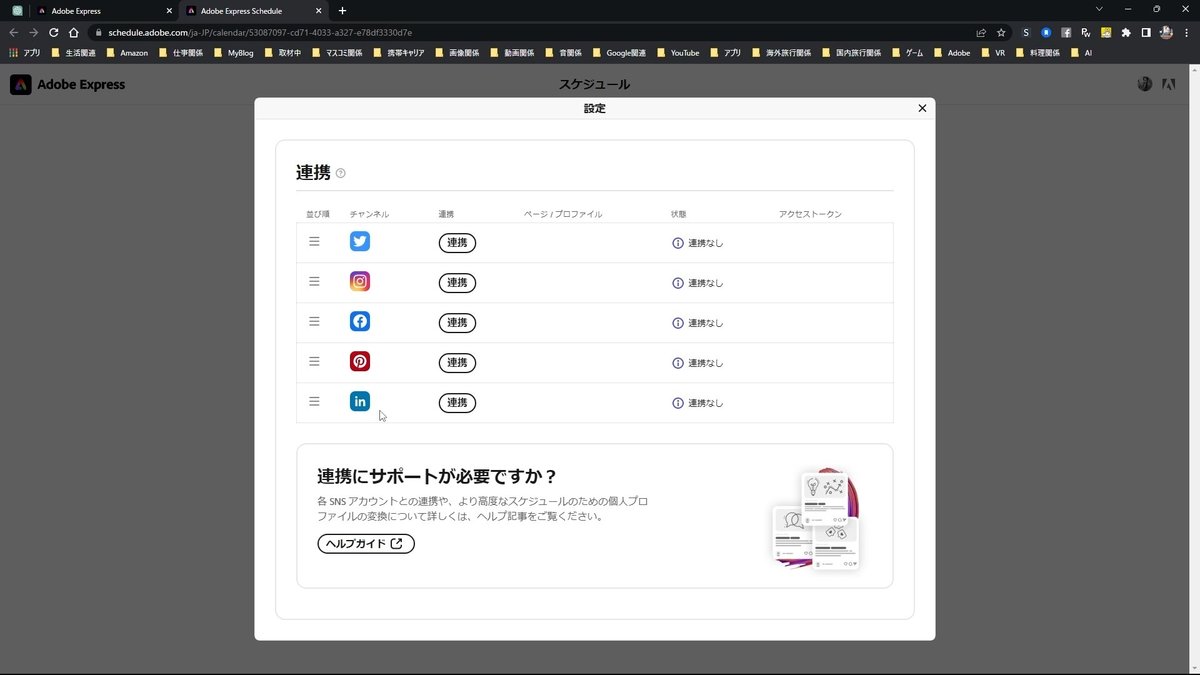
Task: Click the Twitter channel icon
Action: [360, 241]
